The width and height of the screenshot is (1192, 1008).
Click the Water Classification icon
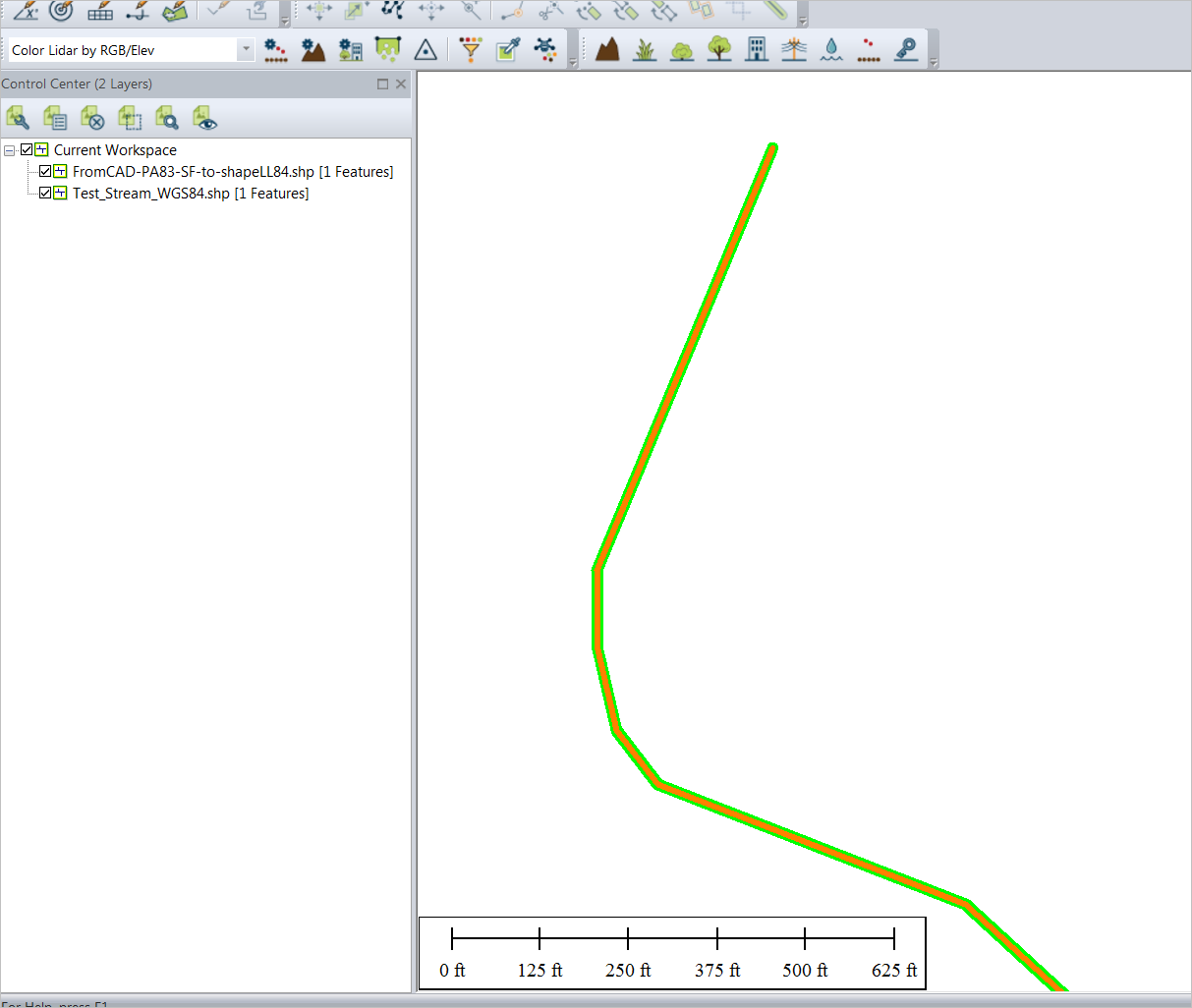pos(830,47)
